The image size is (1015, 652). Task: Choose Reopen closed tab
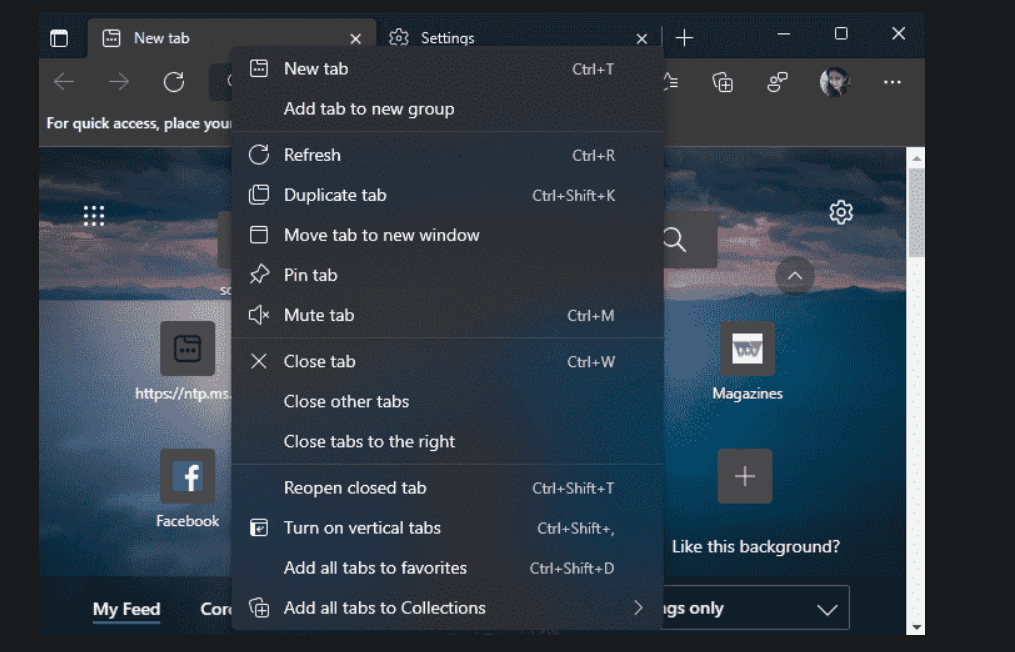(448, 488)
